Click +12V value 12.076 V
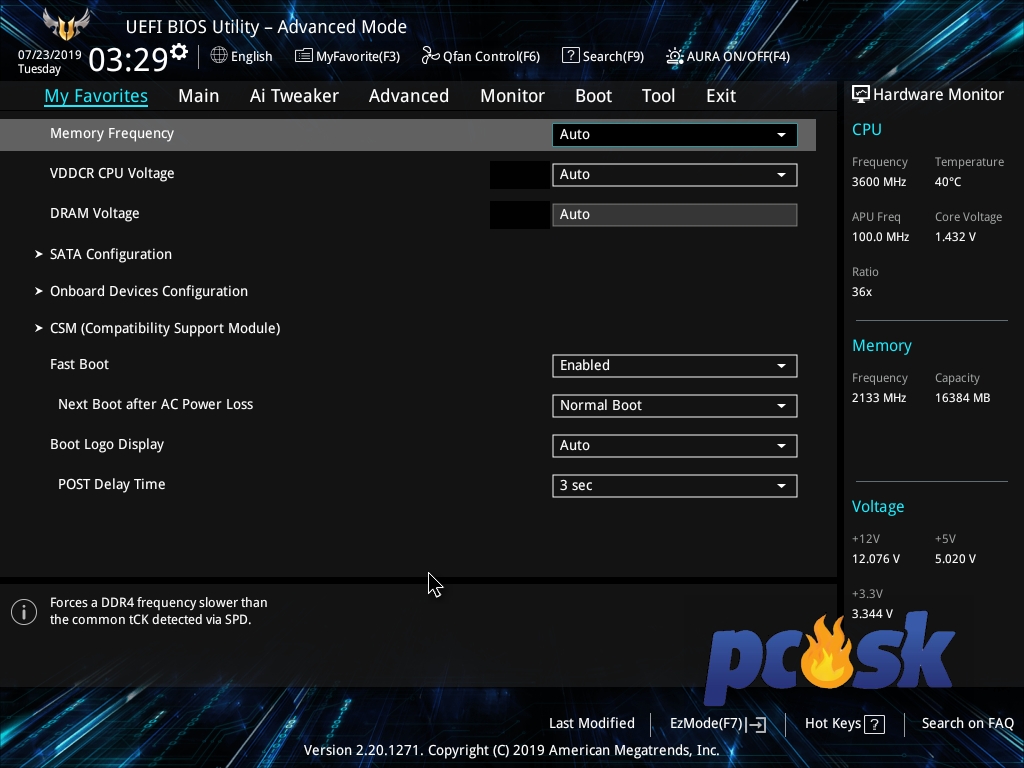 pos(876,559)
